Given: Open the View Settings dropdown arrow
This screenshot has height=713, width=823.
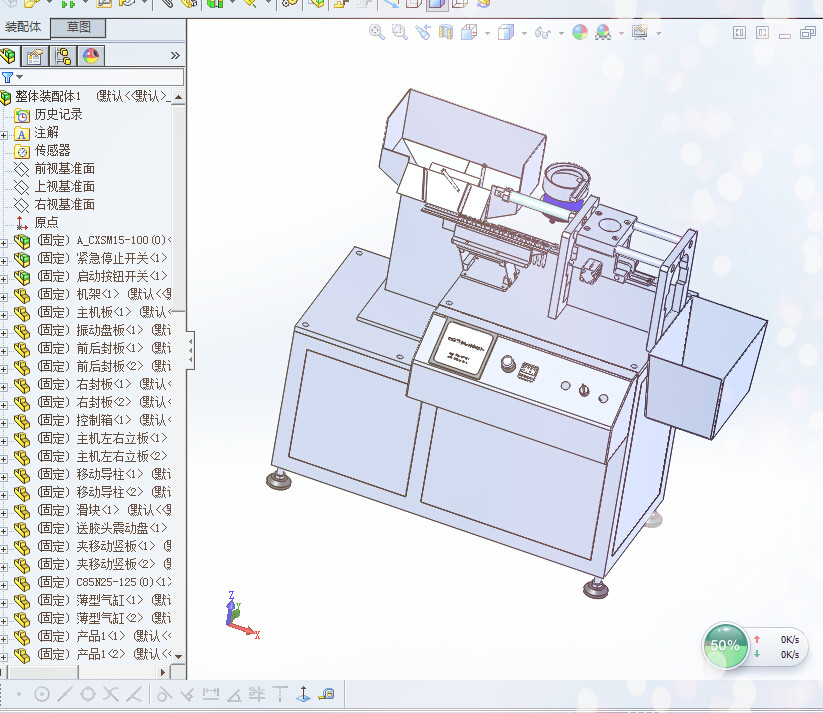Looking at the screenshot, I should (658, 34).
